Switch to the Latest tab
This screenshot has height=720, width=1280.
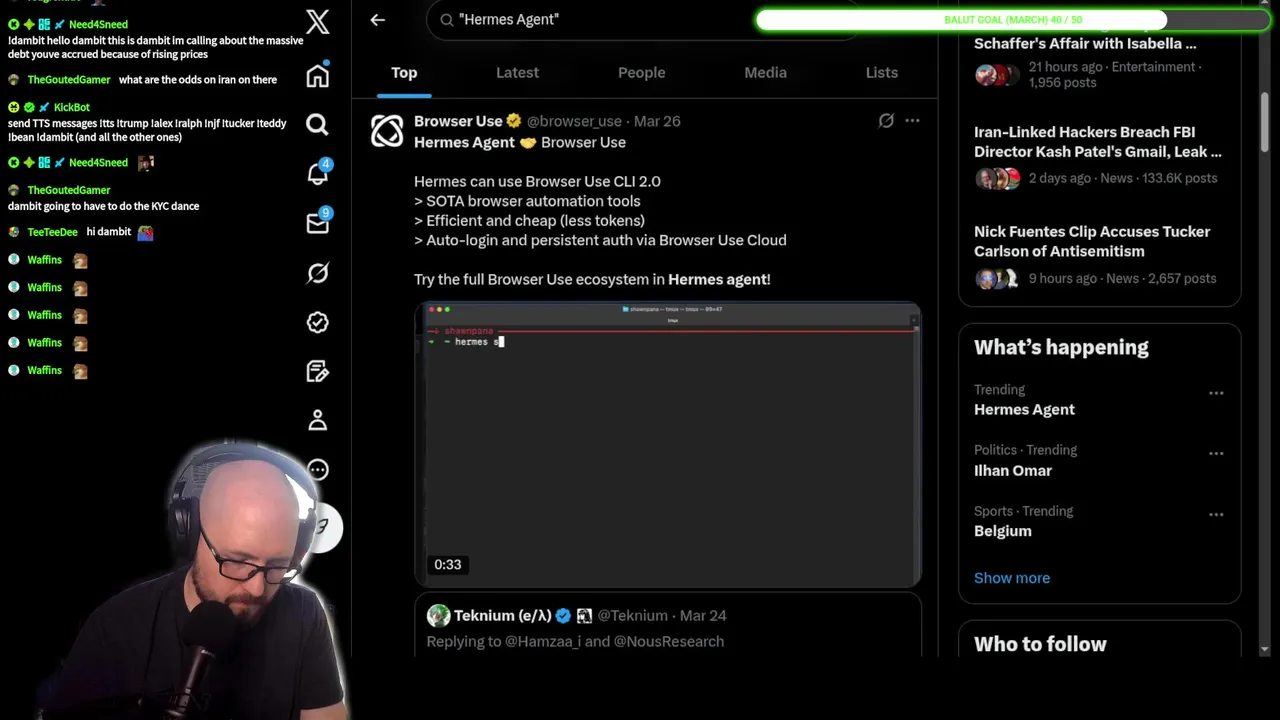[x=517, y=73]
